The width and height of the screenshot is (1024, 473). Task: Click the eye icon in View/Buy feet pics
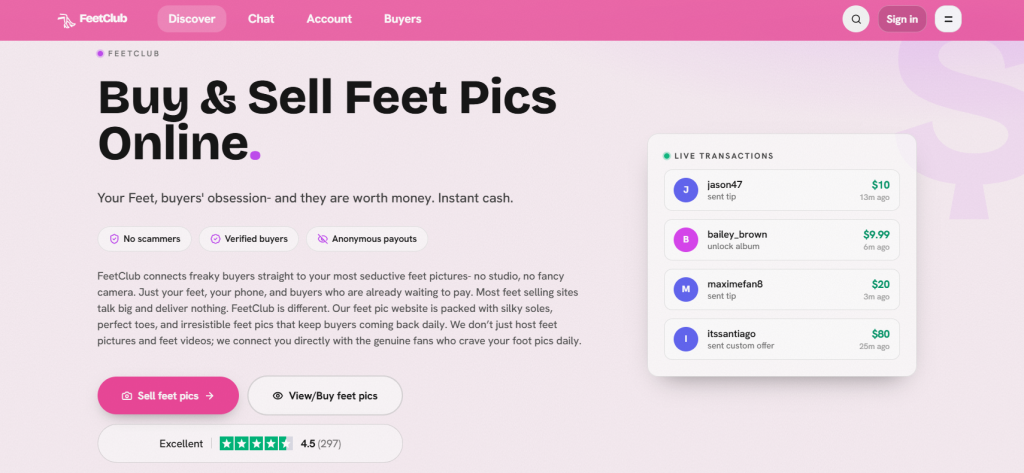(x=278, y=396)
